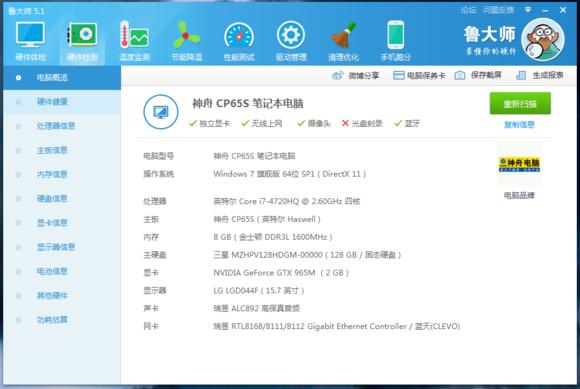Open 温度监测 thermometer icon
This screenshot has height=389, width=580.
134,34
